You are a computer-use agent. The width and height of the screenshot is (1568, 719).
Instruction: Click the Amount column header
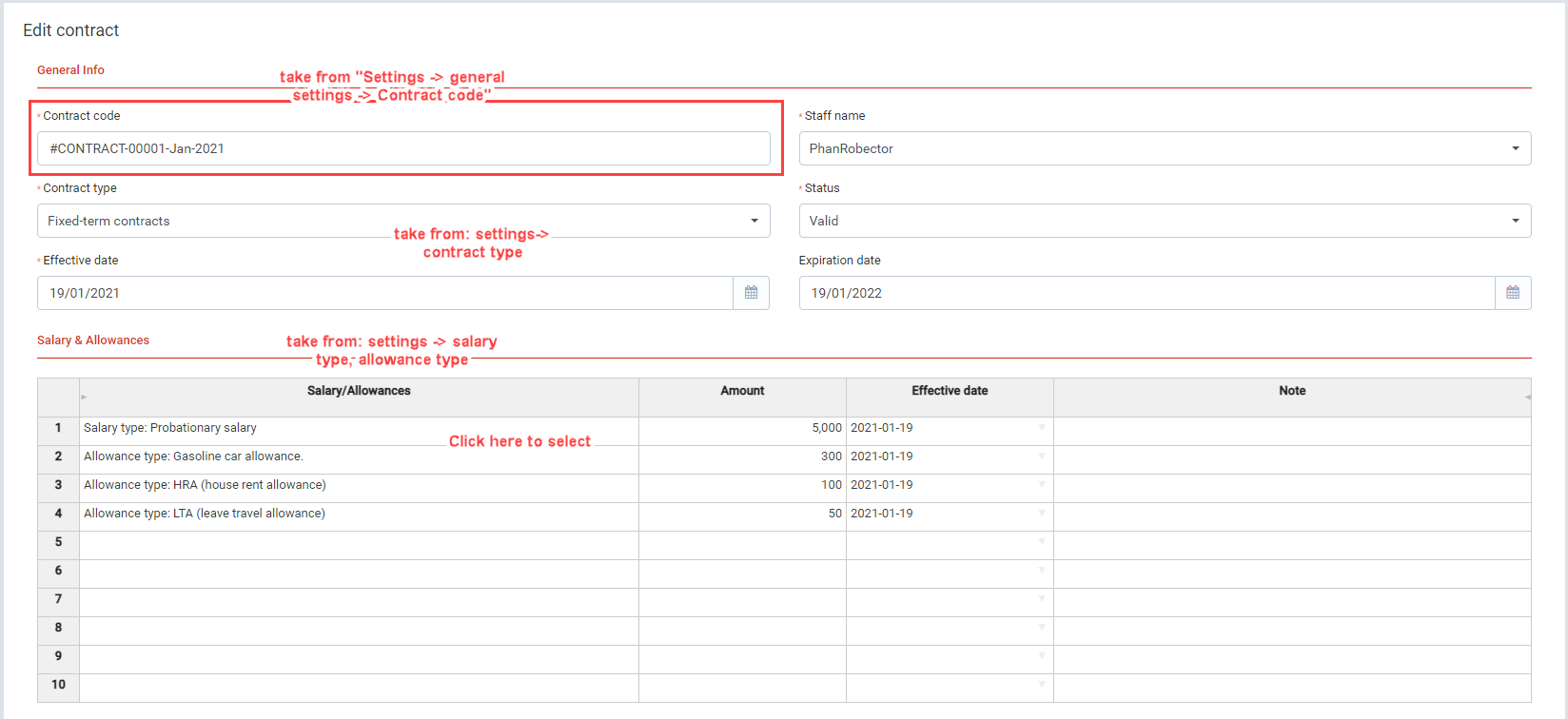point(742,398)
